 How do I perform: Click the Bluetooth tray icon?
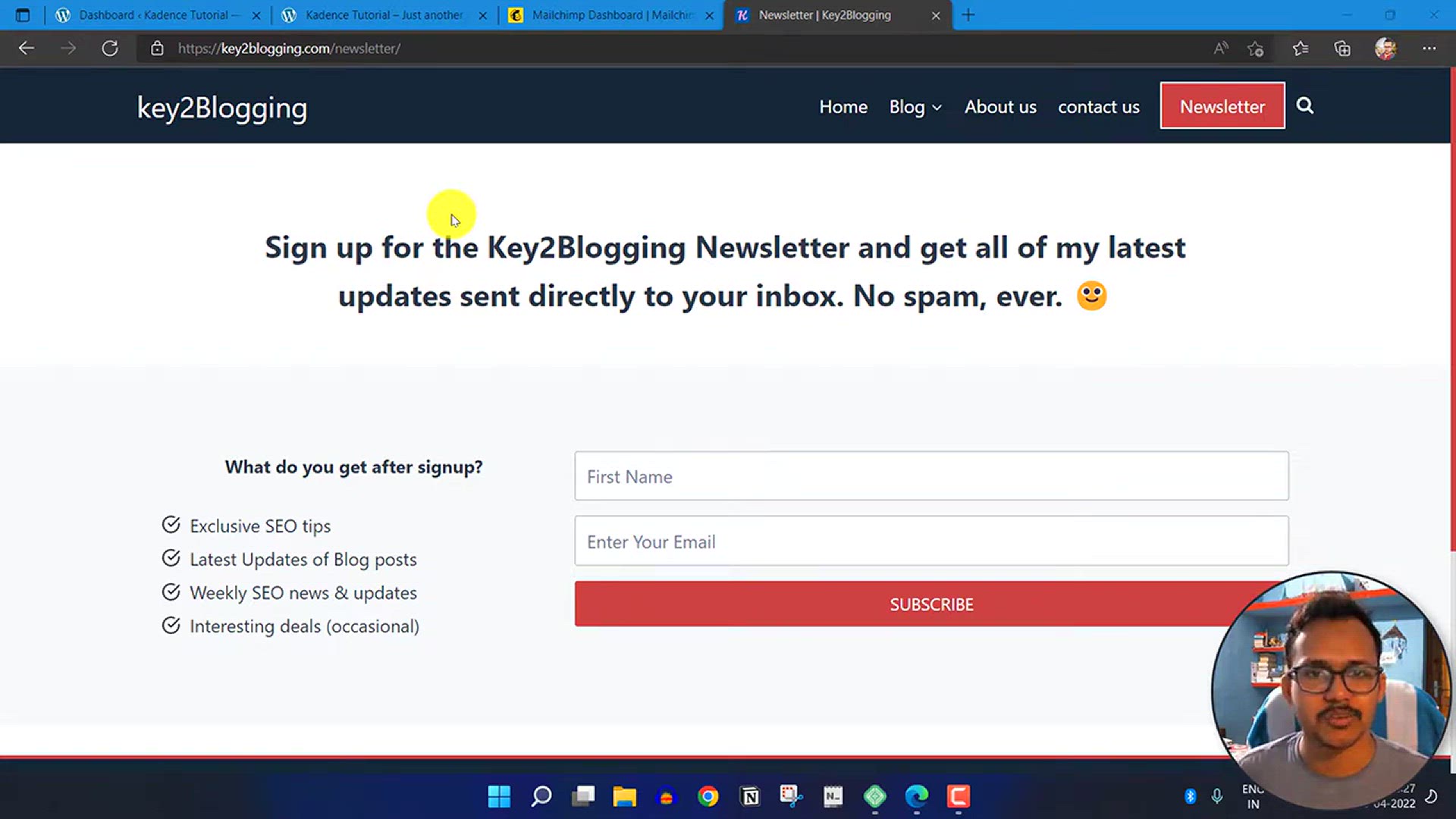1190,796
